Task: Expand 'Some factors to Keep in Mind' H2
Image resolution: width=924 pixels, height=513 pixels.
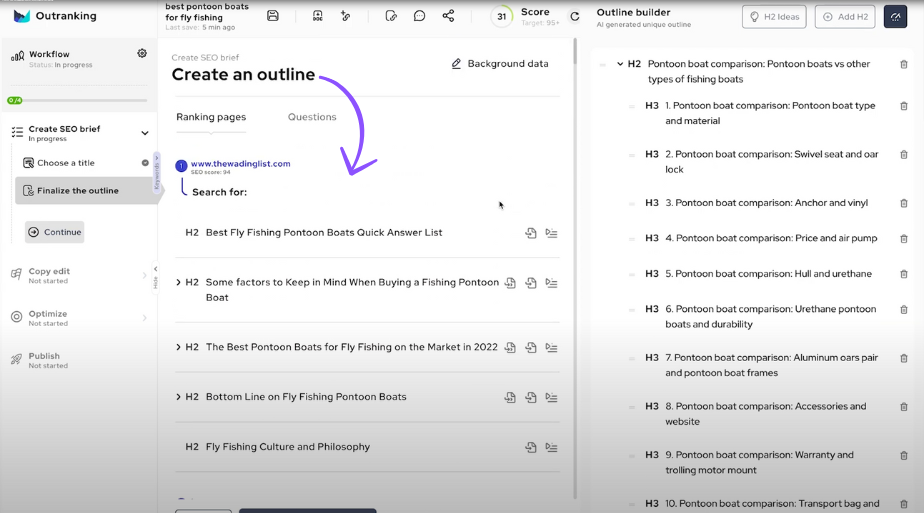Action: 178,282
